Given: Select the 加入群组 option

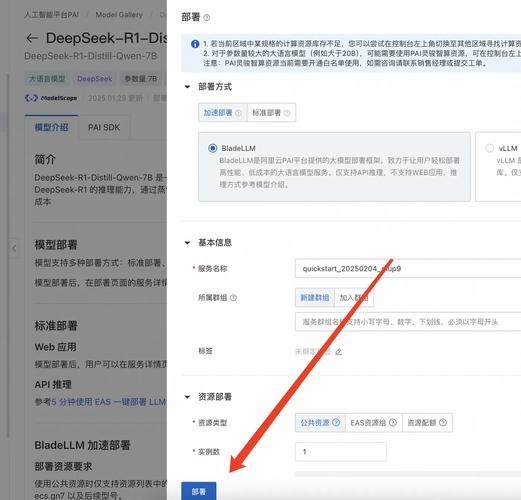Looking at the screenshot, I should point(354,298).
